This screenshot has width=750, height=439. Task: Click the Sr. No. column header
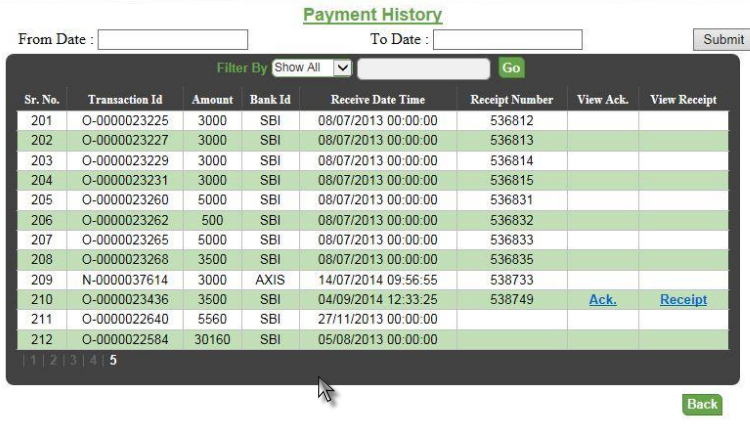(x=42, y=99)
